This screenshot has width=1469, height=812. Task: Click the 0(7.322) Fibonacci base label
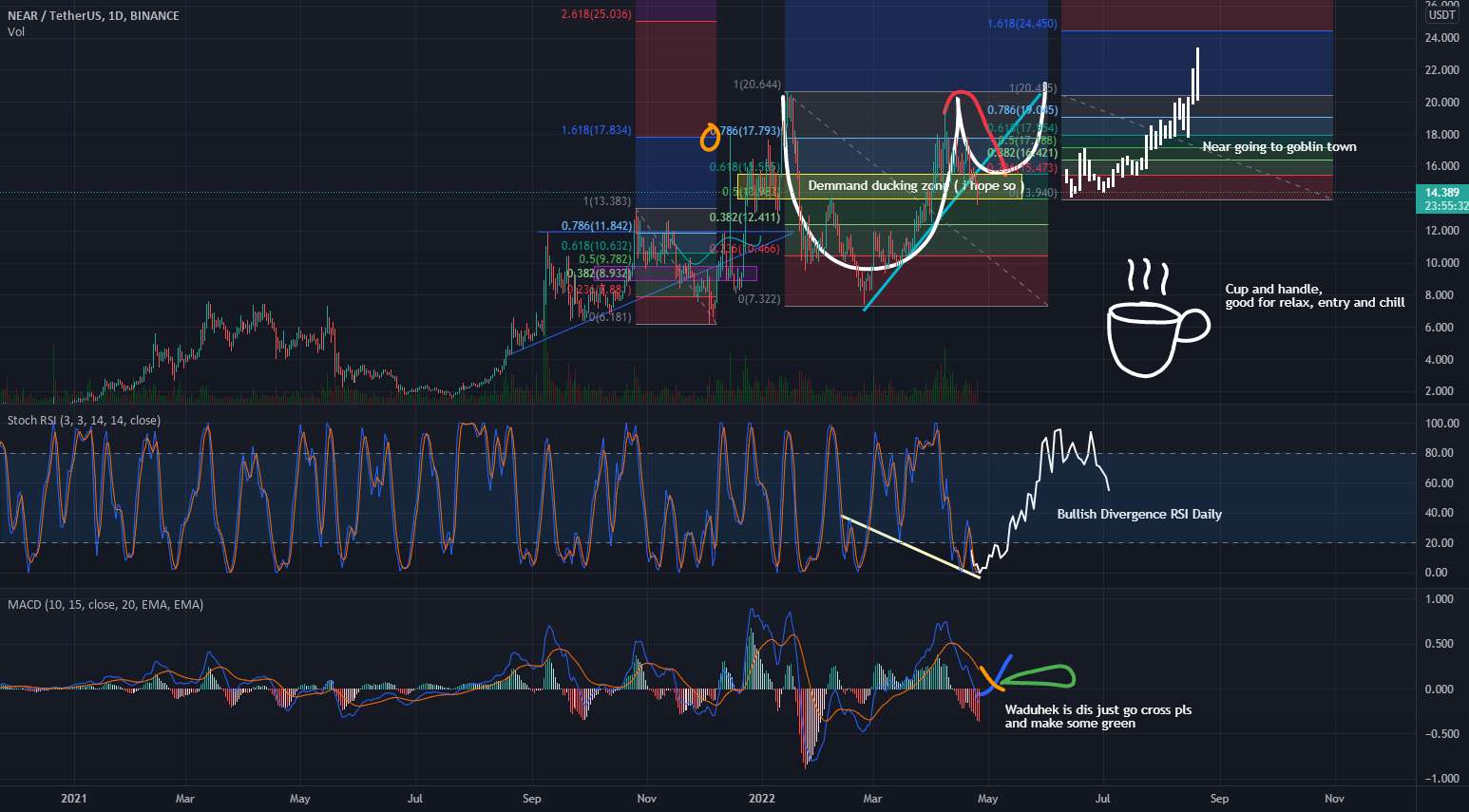pos(759,299)
